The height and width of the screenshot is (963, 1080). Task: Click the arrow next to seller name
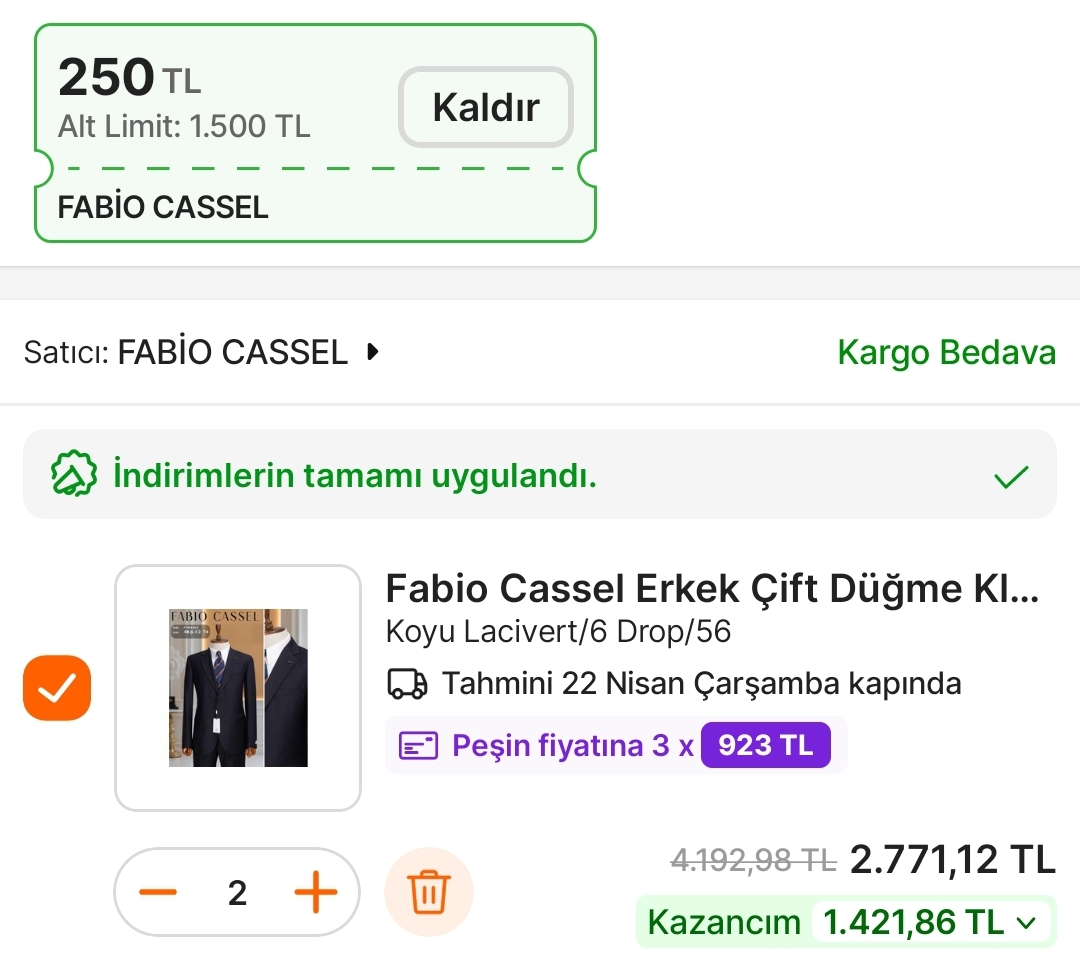pos(373,352)
